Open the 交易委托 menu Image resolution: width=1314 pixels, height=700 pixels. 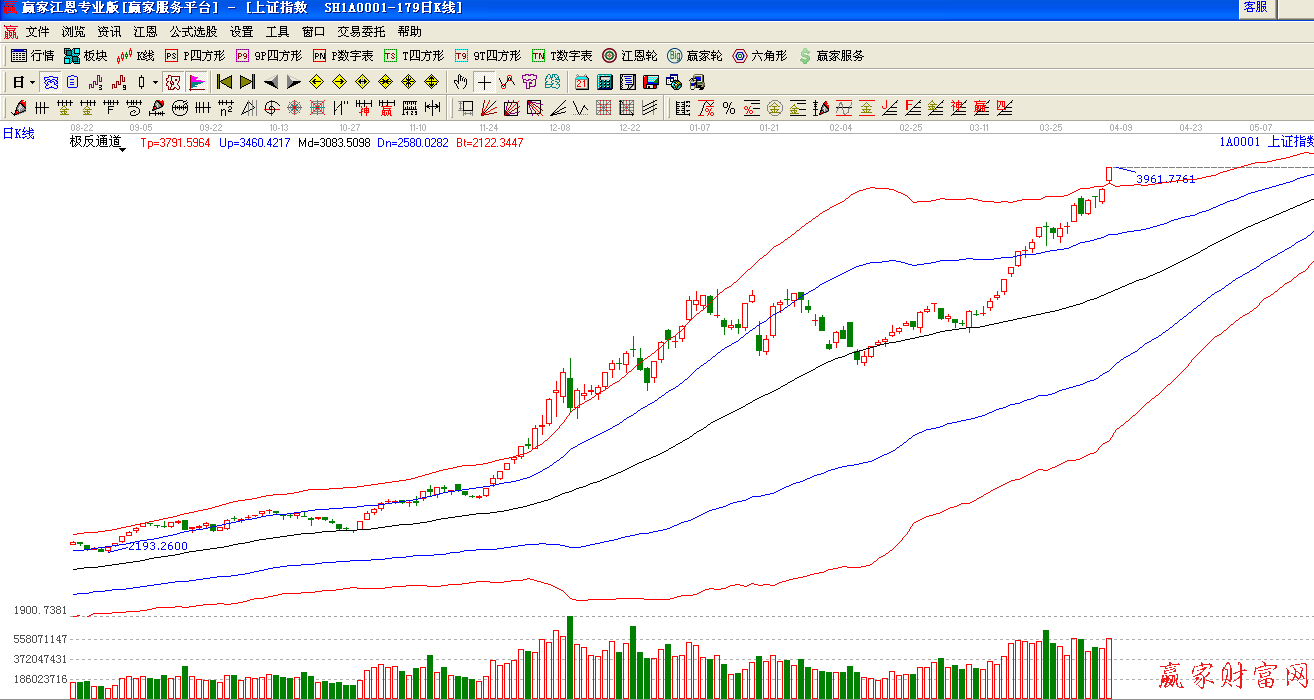tap(360, 32)
